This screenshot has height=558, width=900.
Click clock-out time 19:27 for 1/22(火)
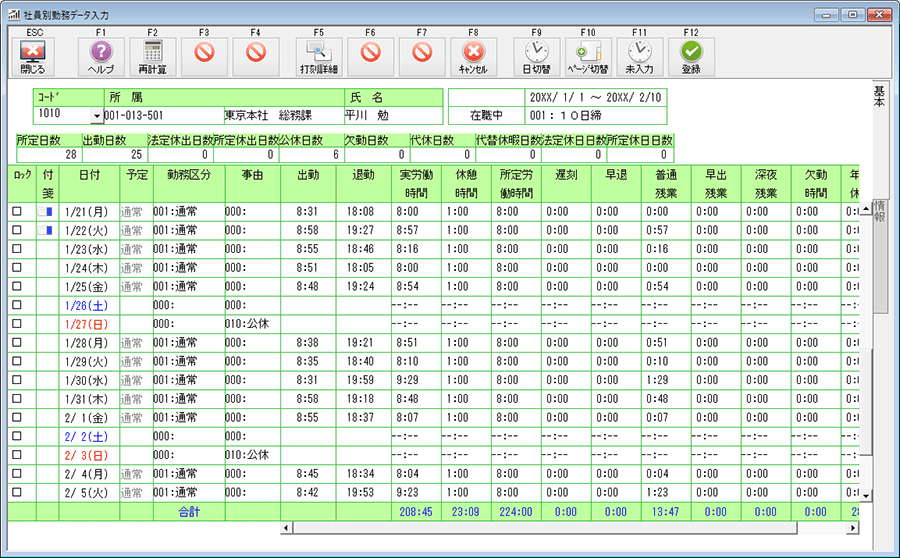[x=360, y=230]
